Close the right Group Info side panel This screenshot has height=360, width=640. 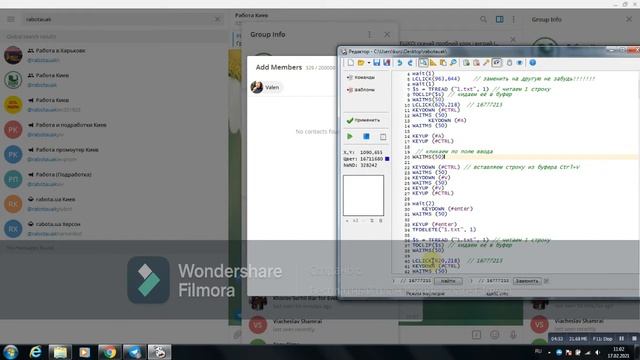click(x=629, y=19)
